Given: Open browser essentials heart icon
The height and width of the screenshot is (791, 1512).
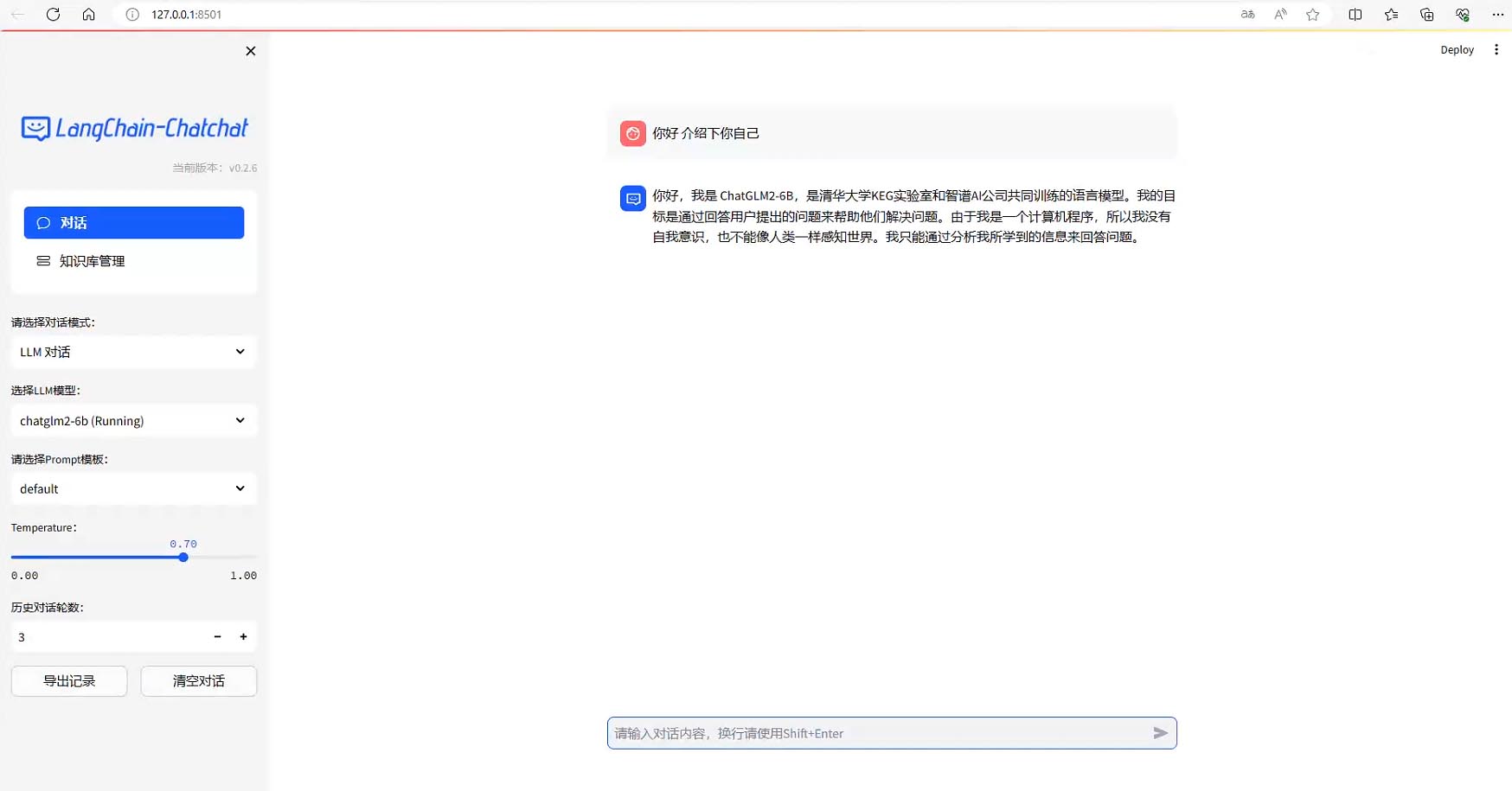Looking at the screenshot, I should pyautogui.click(x=1463, y=15).
